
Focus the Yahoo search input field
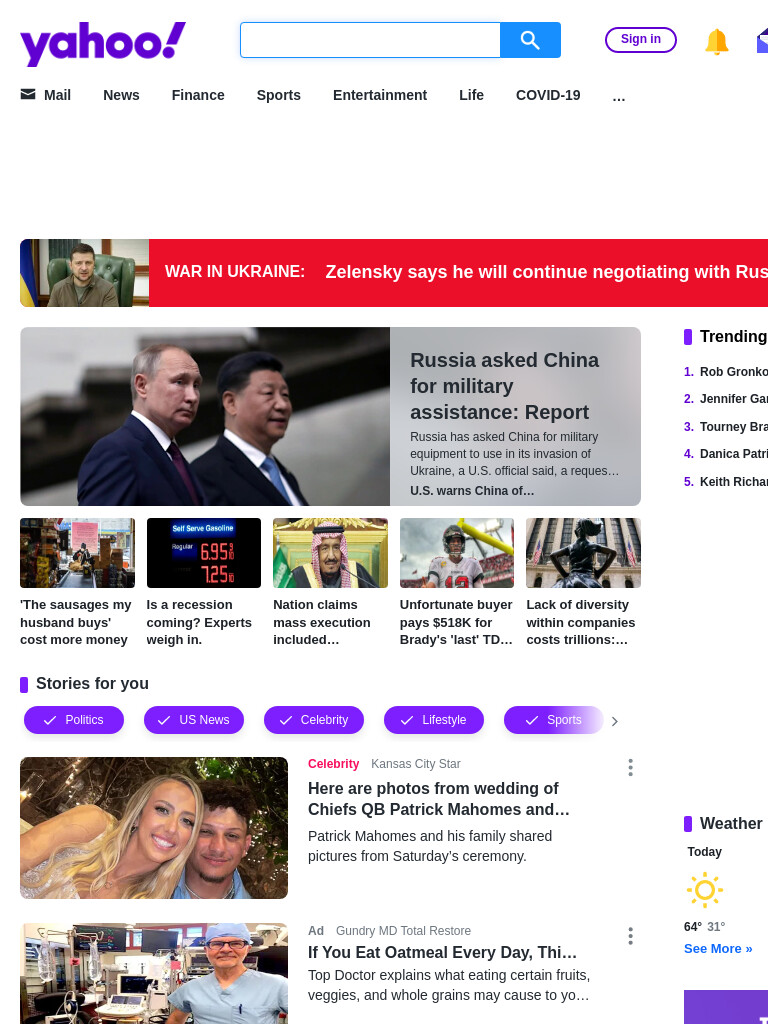pos(370,40)
